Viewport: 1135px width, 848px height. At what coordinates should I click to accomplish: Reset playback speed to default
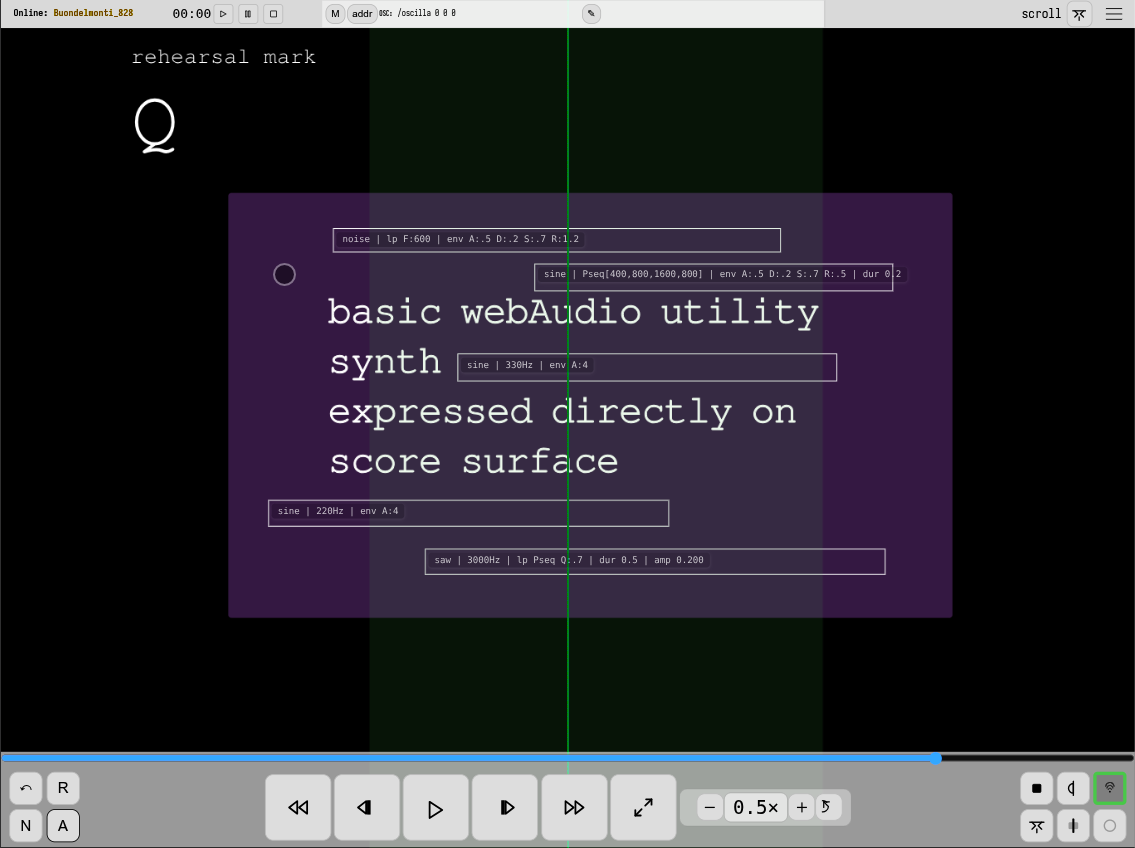[x=828, y=807]
